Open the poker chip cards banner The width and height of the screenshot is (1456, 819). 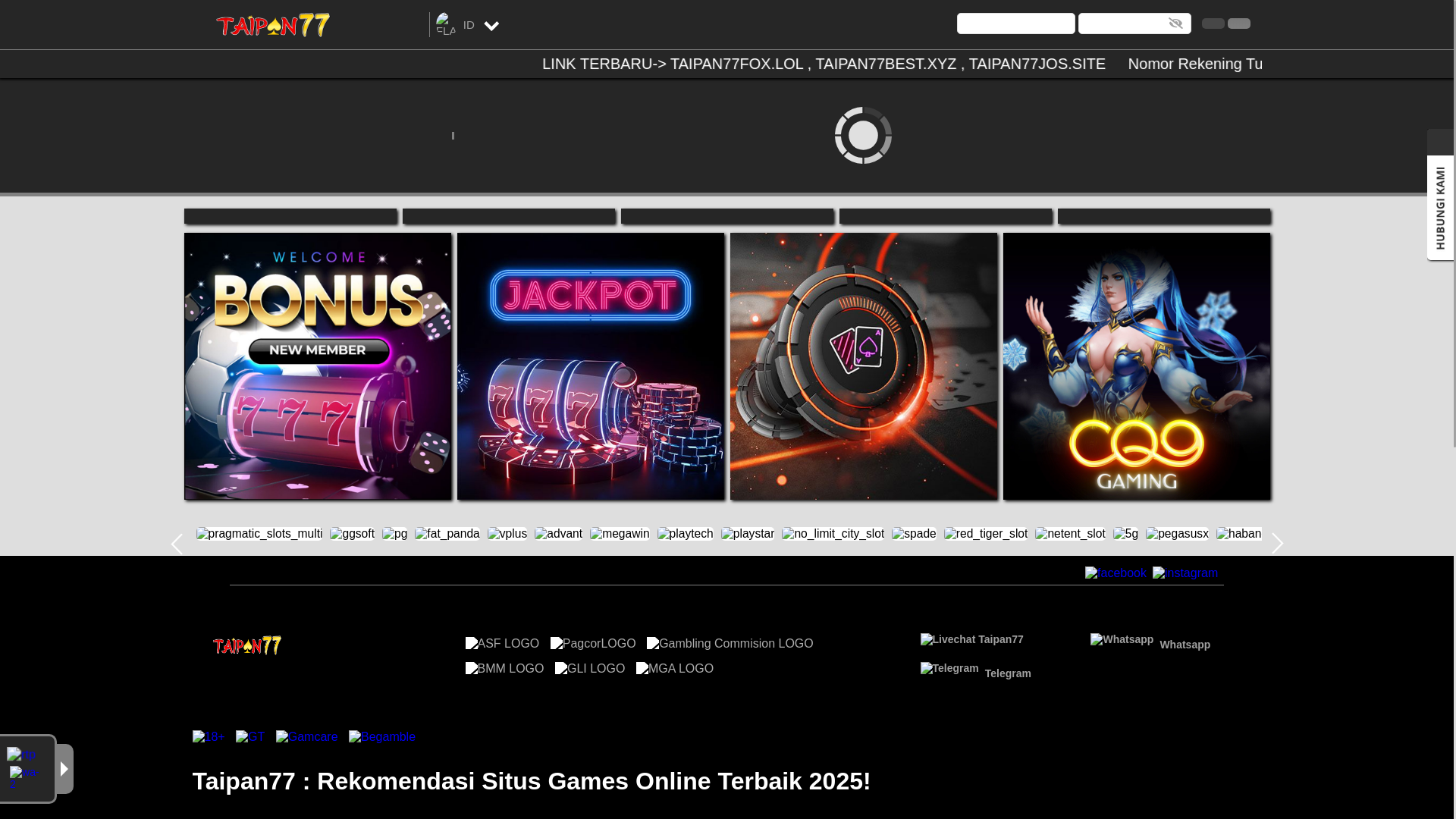coord(864,366)
